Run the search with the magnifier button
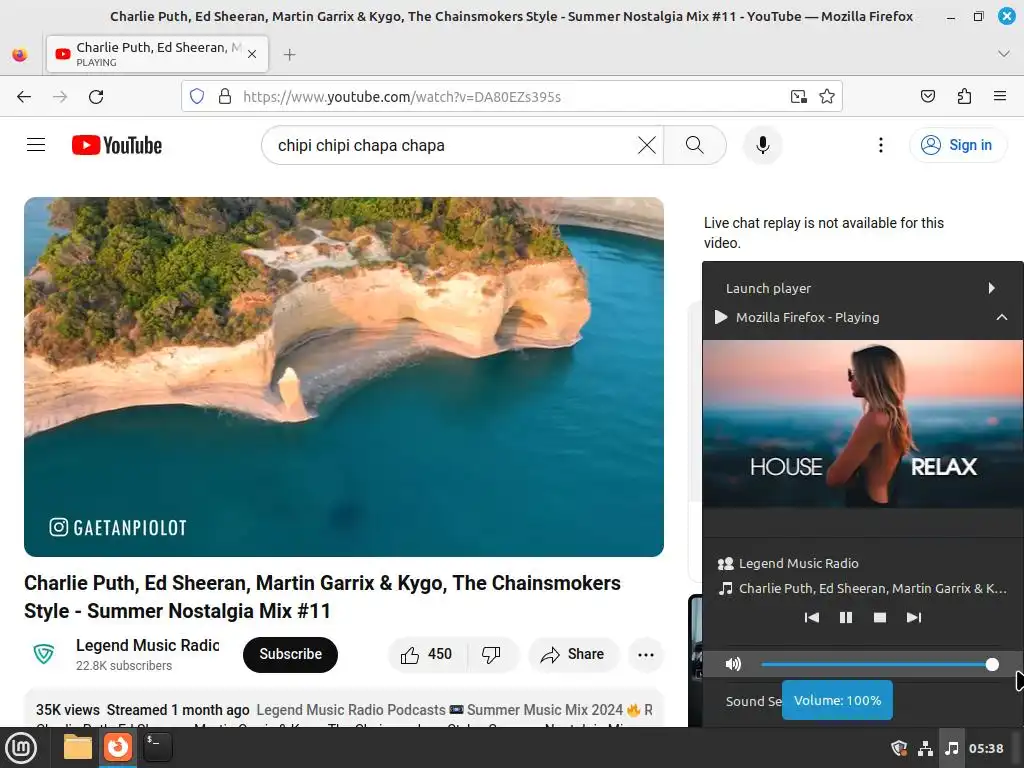This screenshot has height=768, width=1024. tap(695, 145)
